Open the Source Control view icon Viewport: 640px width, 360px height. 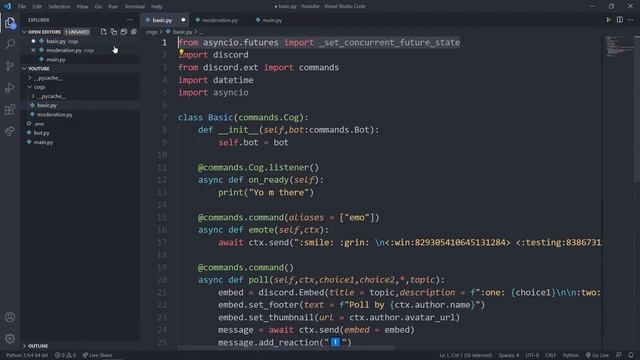(10, 66)
